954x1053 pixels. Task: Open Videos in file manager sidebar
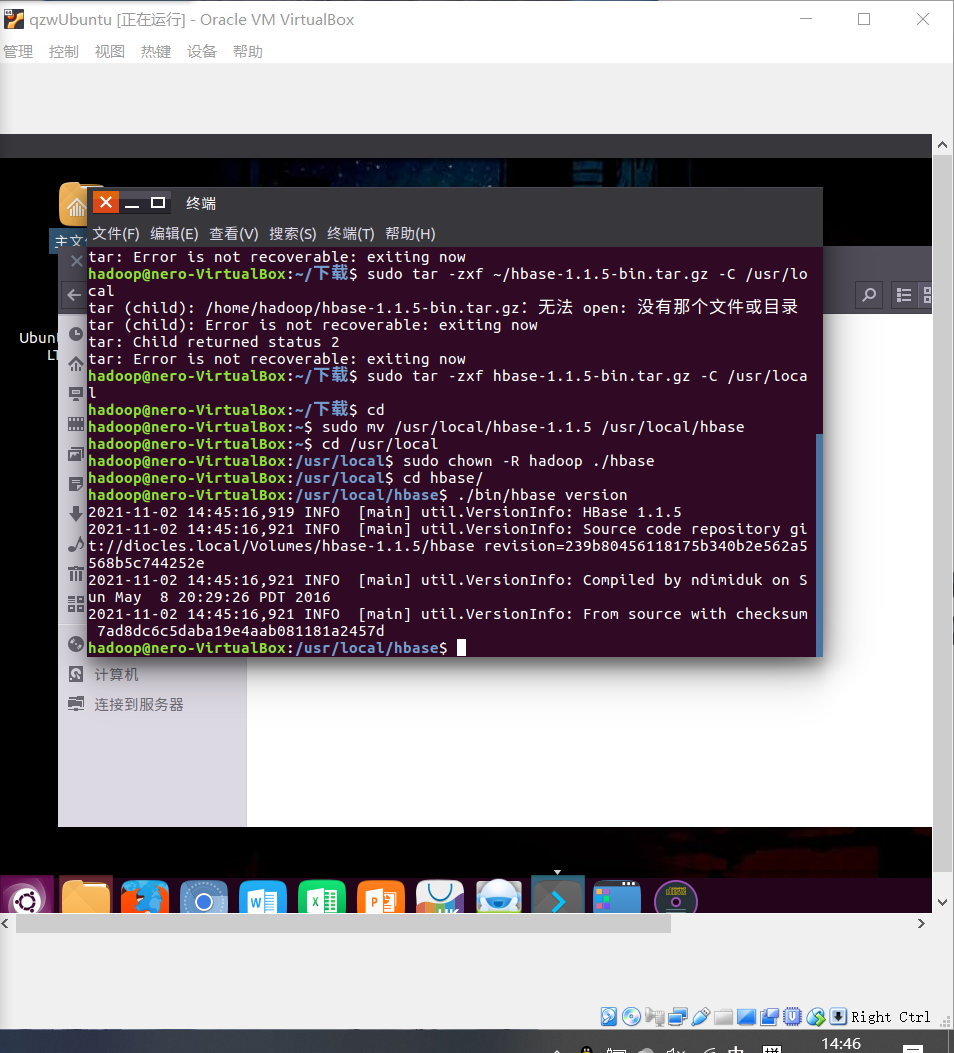tap(76, 424)
